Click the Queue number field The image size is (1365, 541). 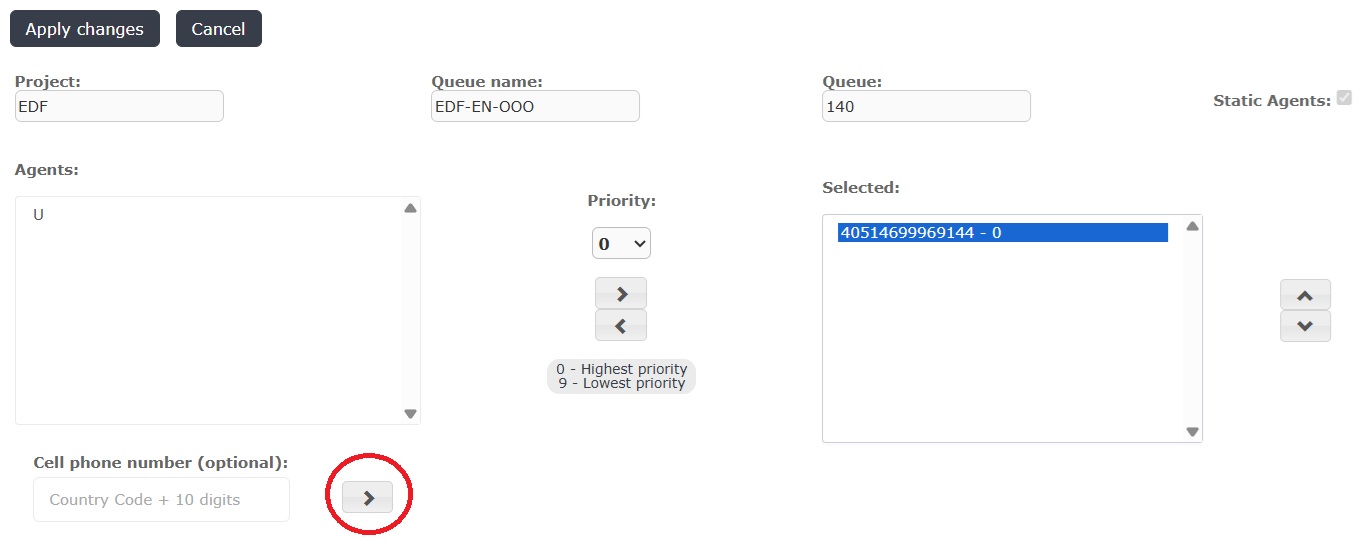[x=926, y=106]
